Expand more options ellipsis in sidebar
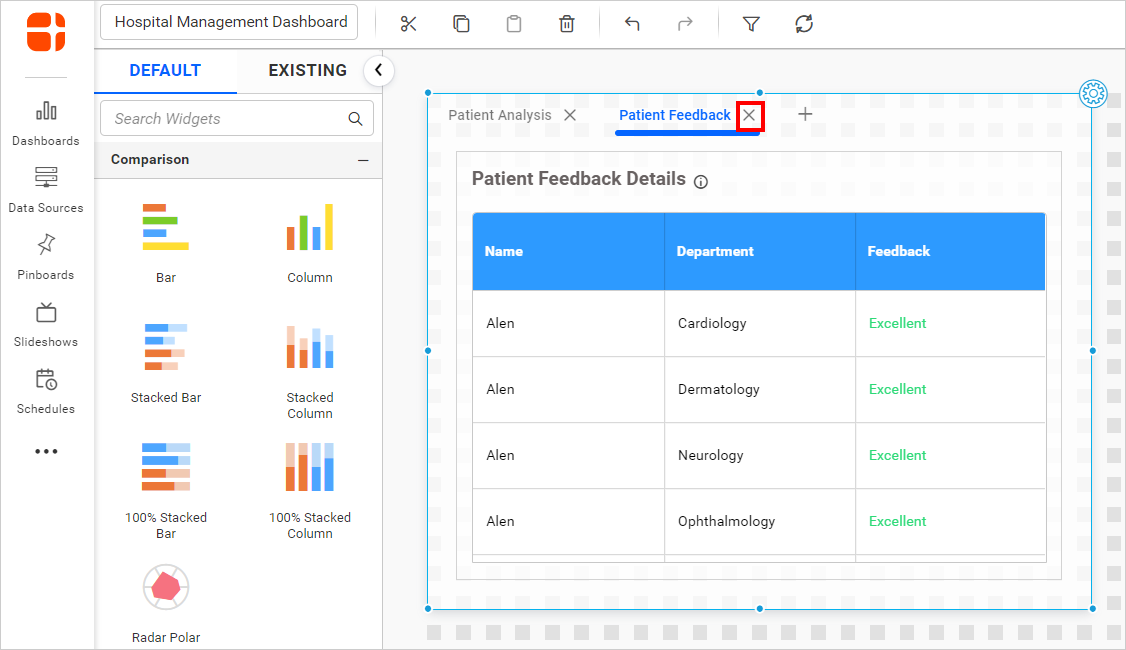1126x650 pixels. 46,452
